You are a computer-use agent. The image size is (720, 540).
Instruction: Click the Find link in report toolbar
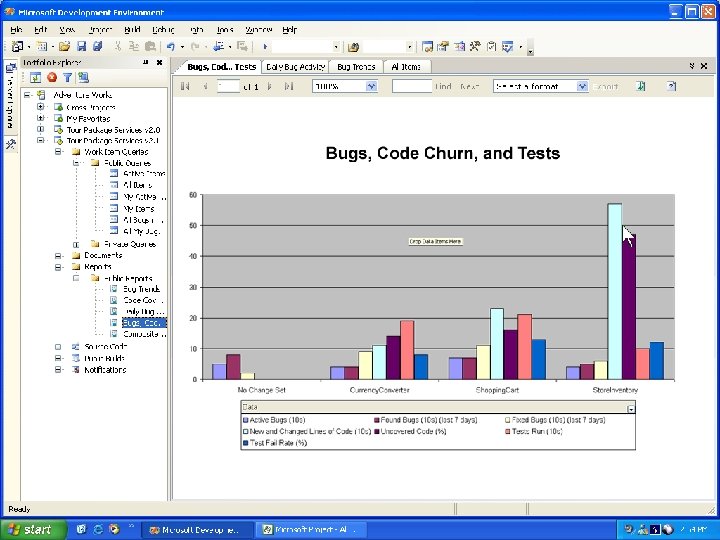click(x=443, y=86)
